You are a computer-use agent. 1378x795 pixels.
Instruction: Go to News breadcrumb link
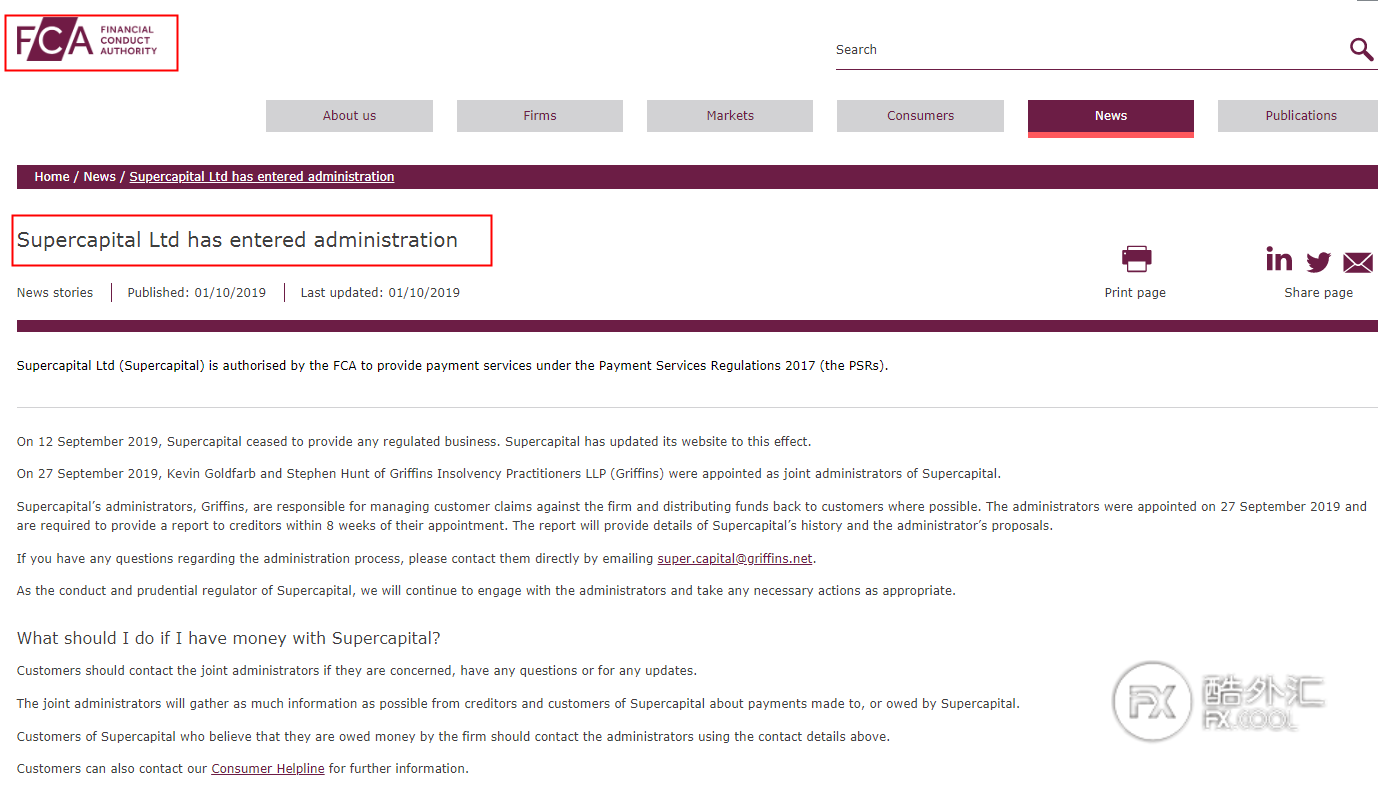[x=99, y=177]
